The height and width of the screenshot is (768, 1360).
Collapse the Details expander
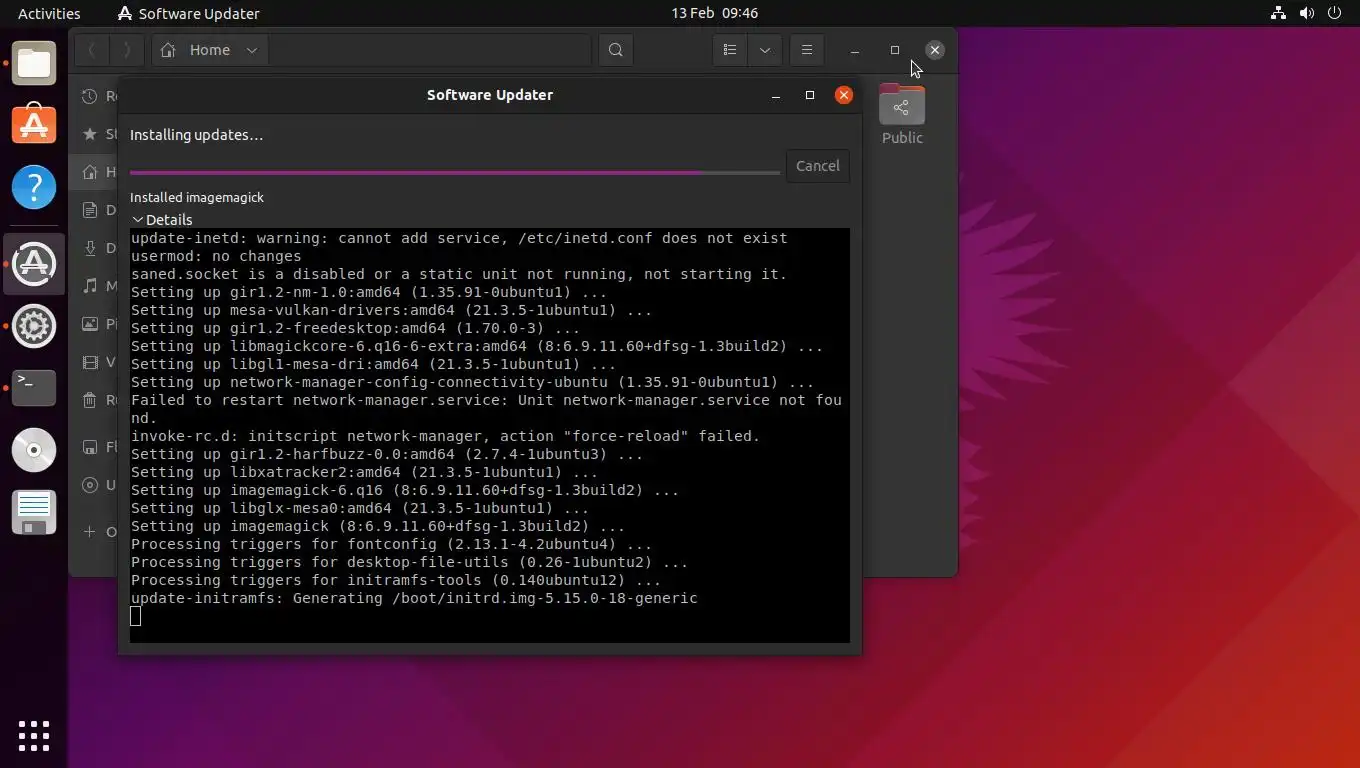point(161,220)
